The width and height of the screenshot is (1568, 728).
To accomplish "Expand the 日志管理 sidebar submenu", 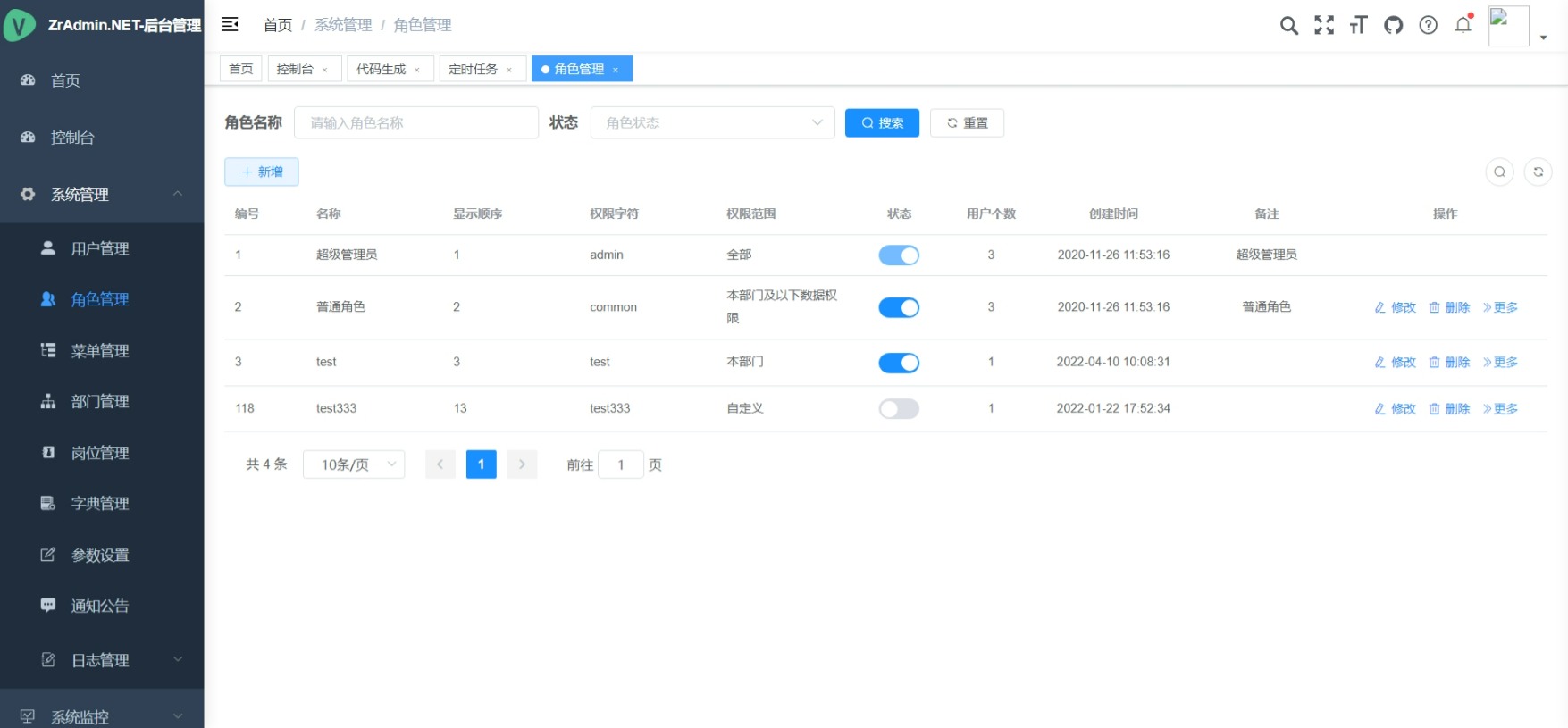I will pyautogui.click(x=102, y=660).
